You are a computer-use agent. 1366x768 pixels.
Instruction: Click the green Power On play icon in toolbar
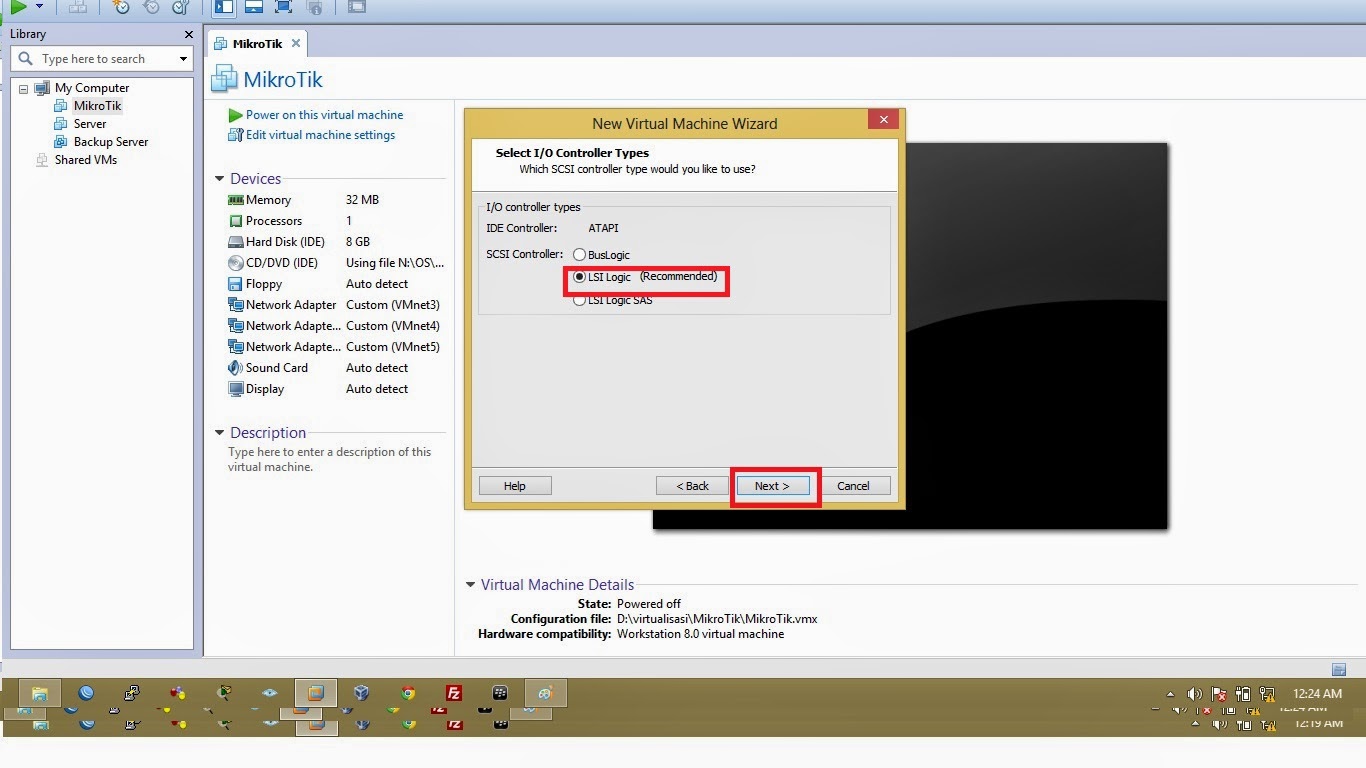point(18,7)
